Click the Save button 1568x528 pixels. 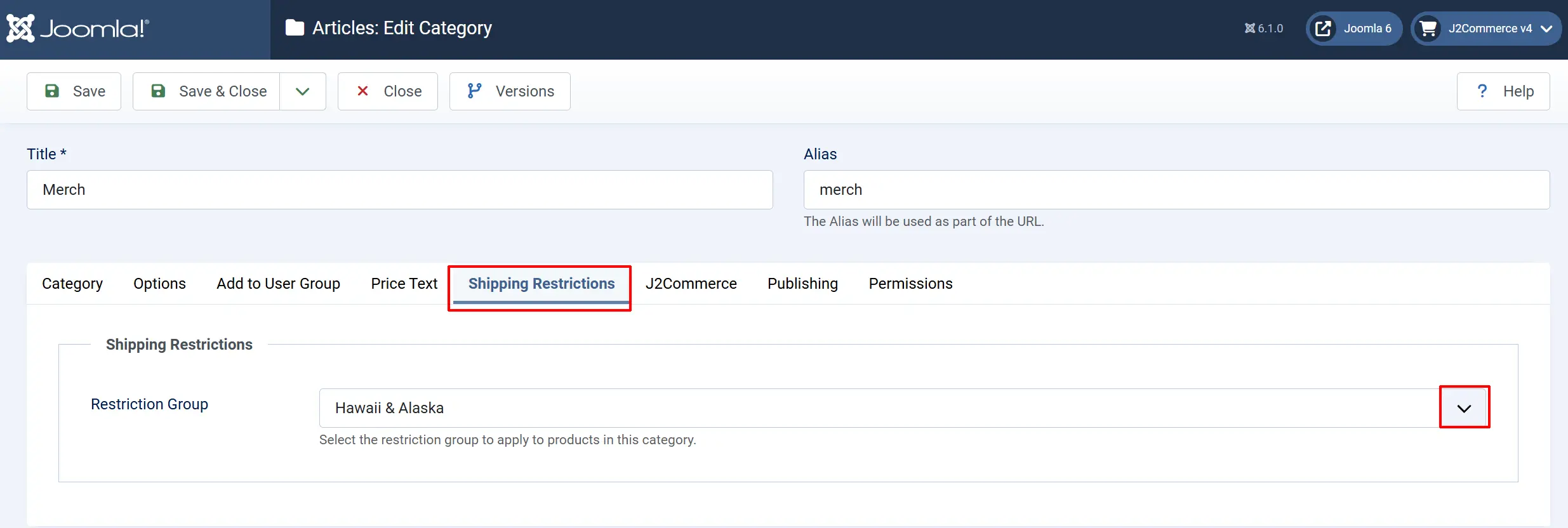click(x=74, y=91)
